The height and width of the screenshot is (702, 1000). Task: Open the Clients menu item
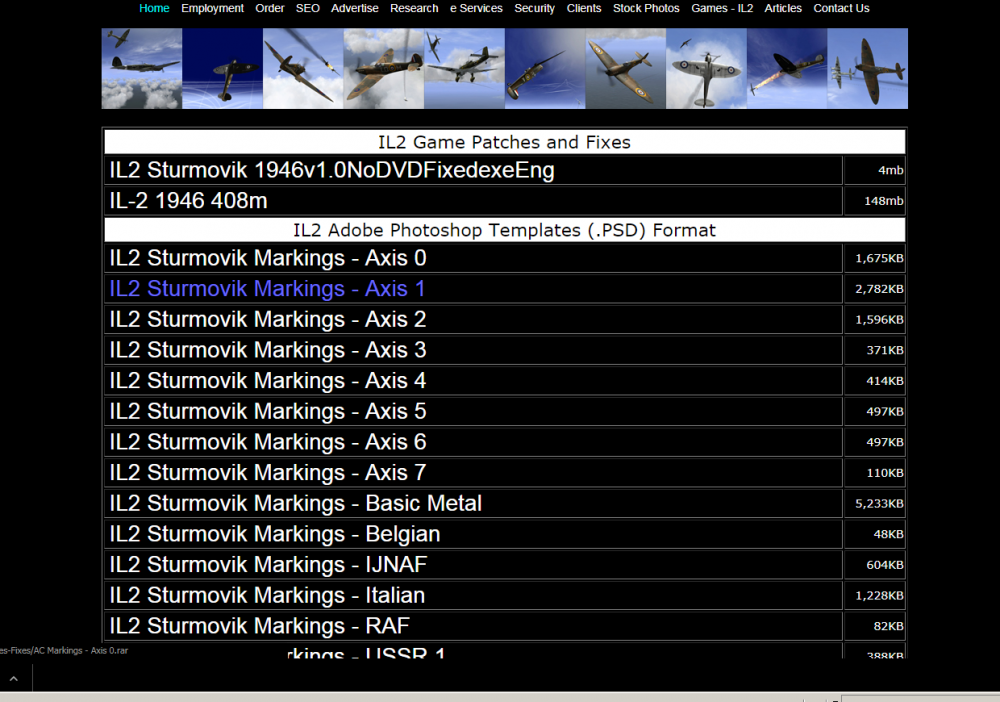[x=584, y=8]
